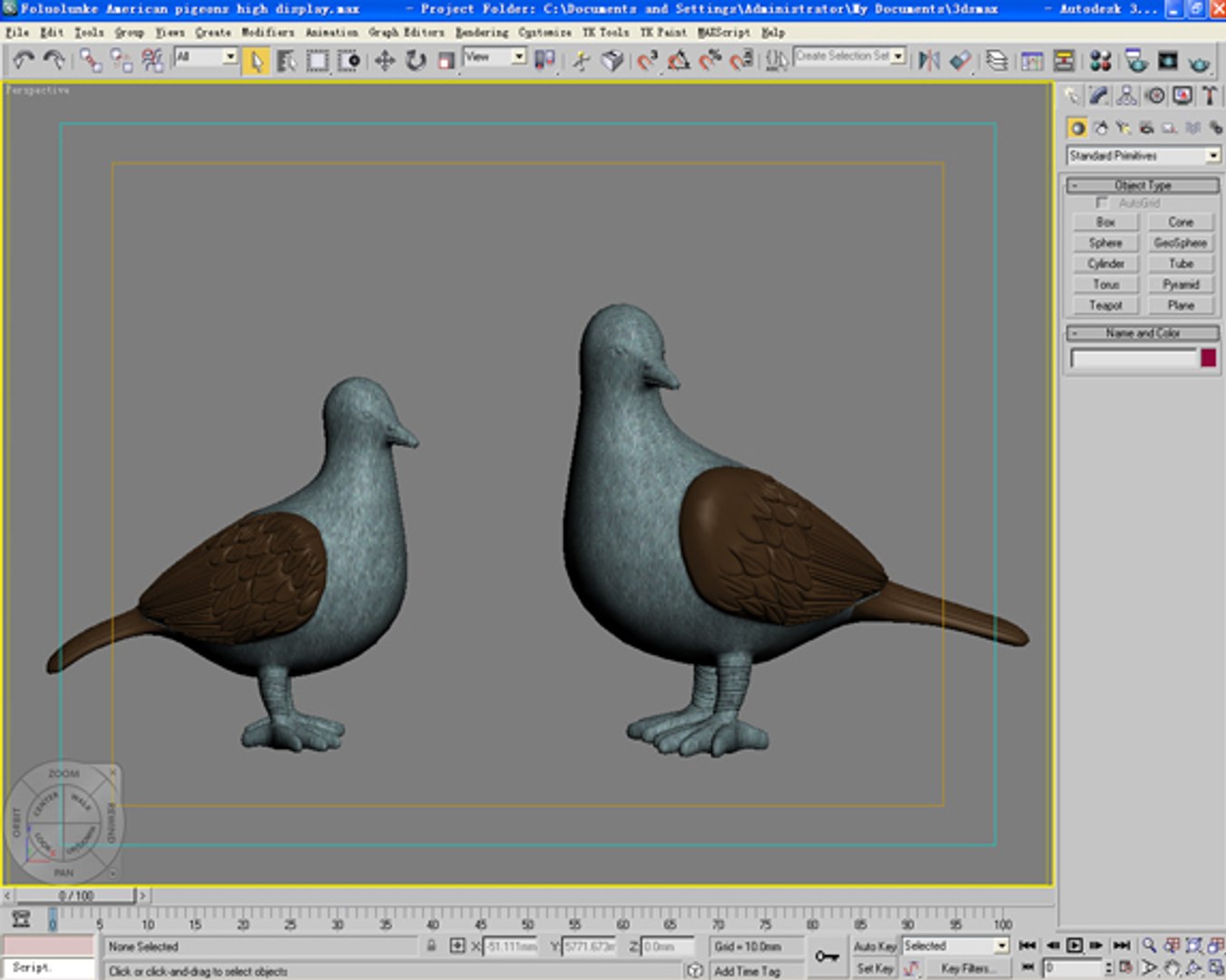The width and height of the screenshot is (1226, 980).
Task: Click Quick Render teapot icon
Action: pyautogui.click(x=1199, y=61)
